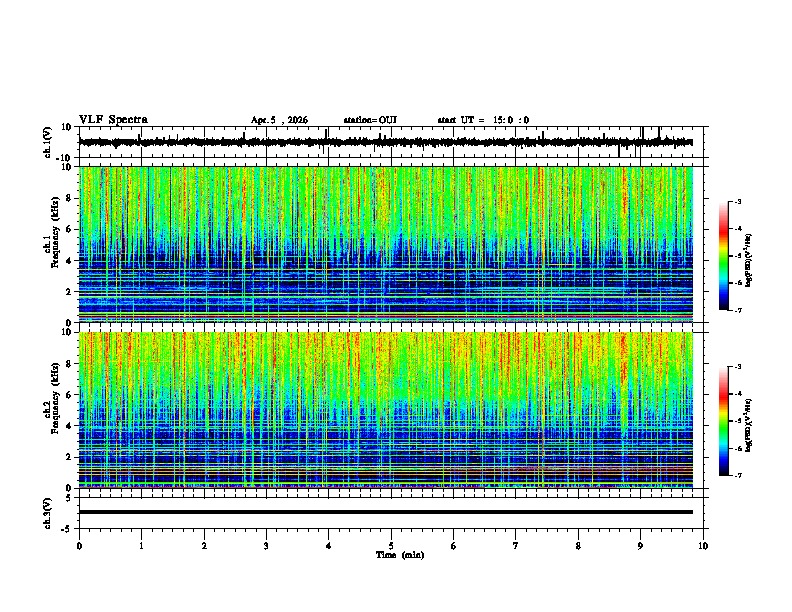The image size is (792, 612).
Task: Click the 'Time (min)' axis title
Action: (400, 555)
